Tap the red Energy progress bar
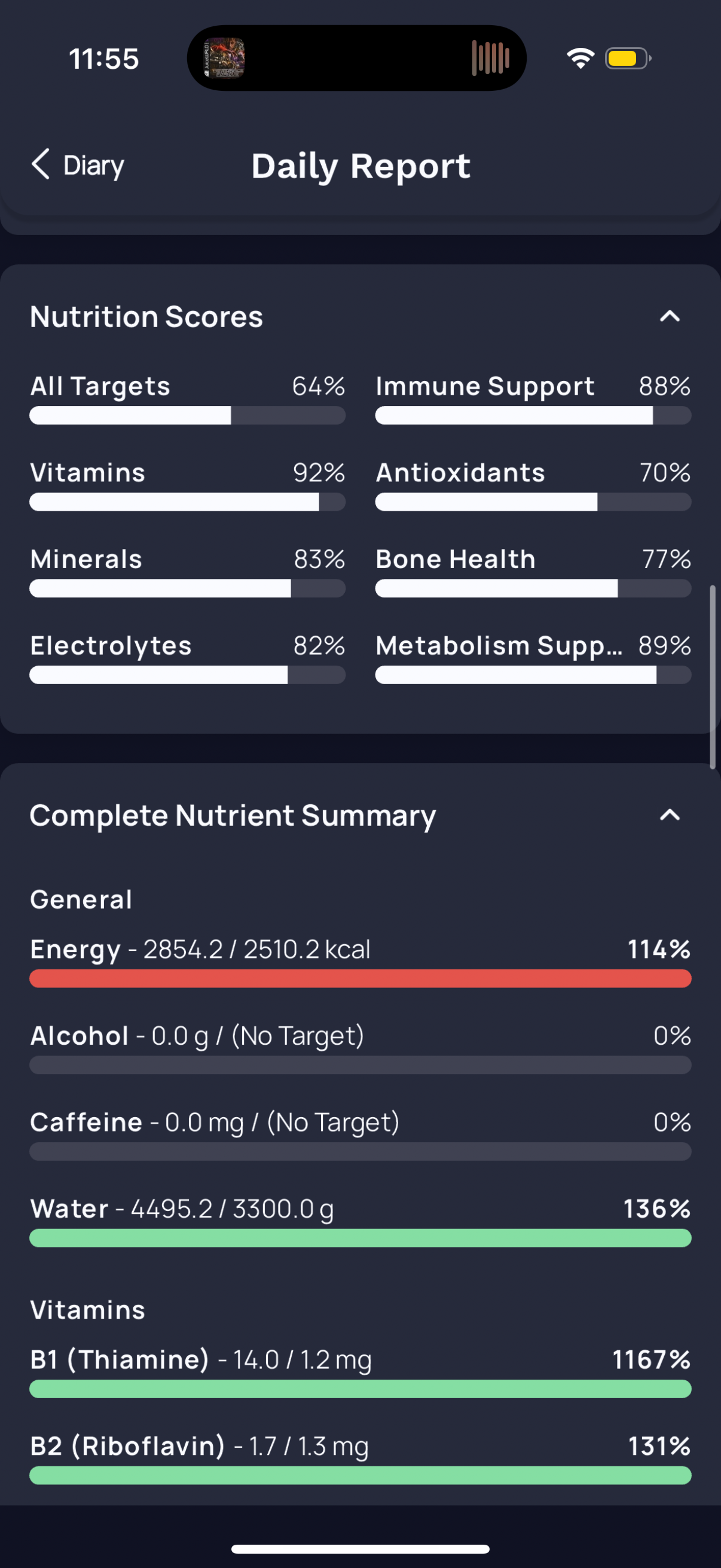The height and width of the screenshot is (1568, 721). pyautogui.click(x=360, y=979)
